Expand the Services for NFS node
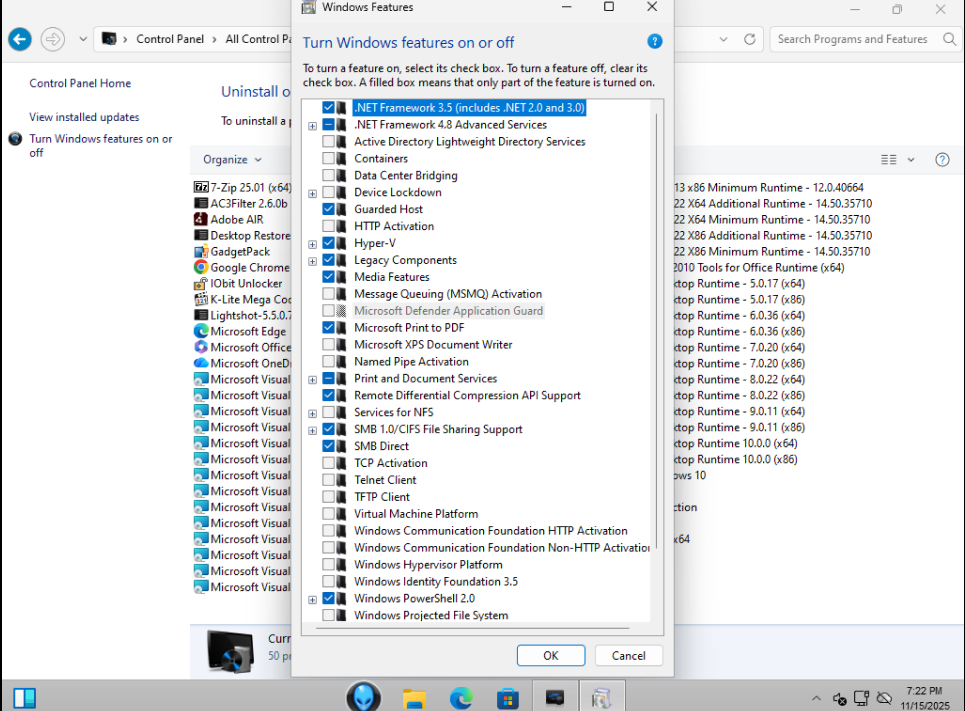The width and height of the screenshot is (965, 711). (313, 414)
